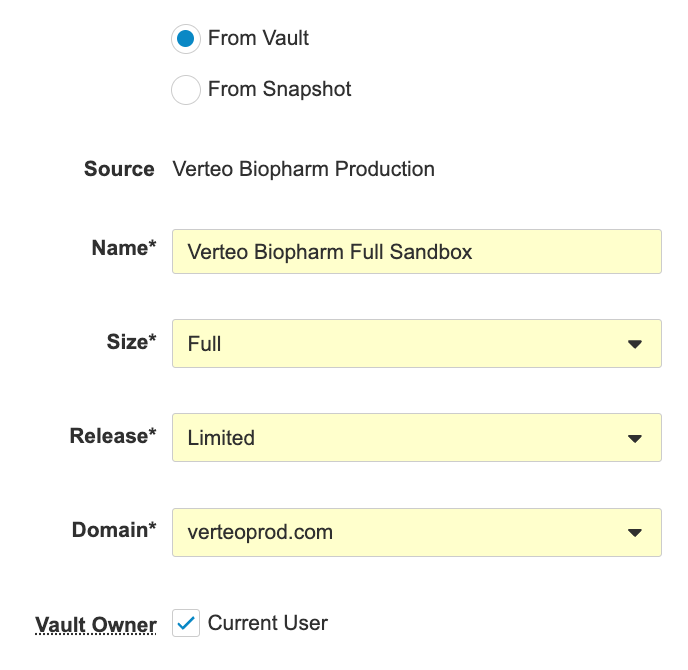Screen dimensions: 688x670
Task: Click the caret arrow in Release field
Action: click(634, 438)
